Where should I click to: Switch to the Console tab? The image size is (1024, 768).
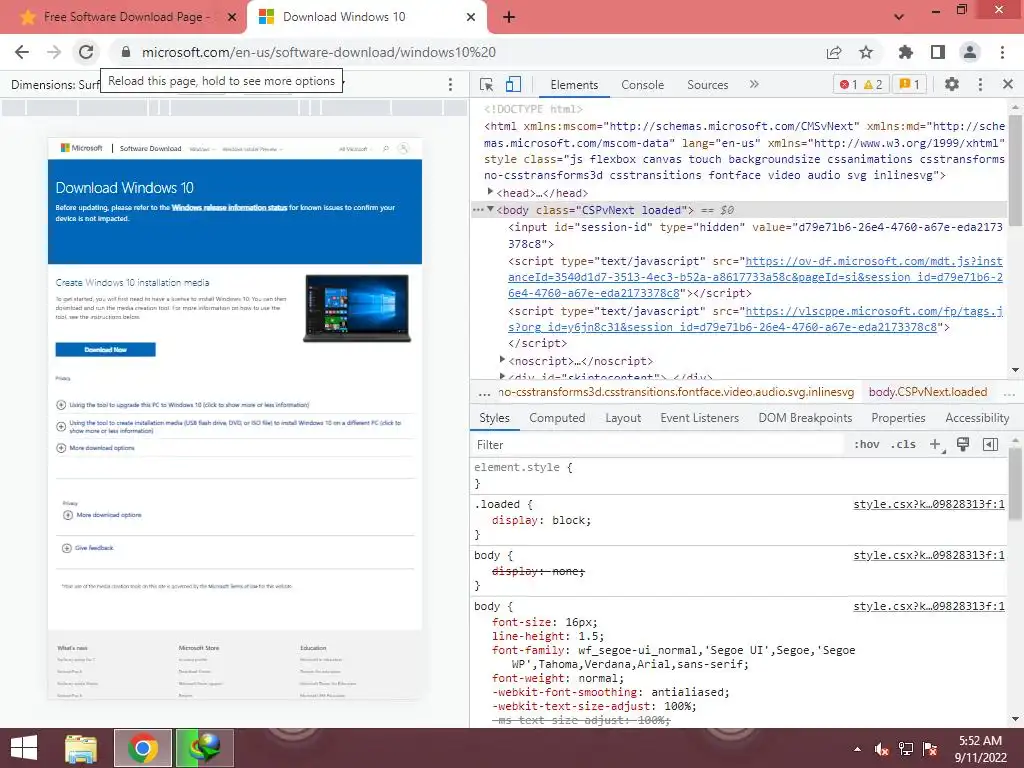[x=643, y=85]
